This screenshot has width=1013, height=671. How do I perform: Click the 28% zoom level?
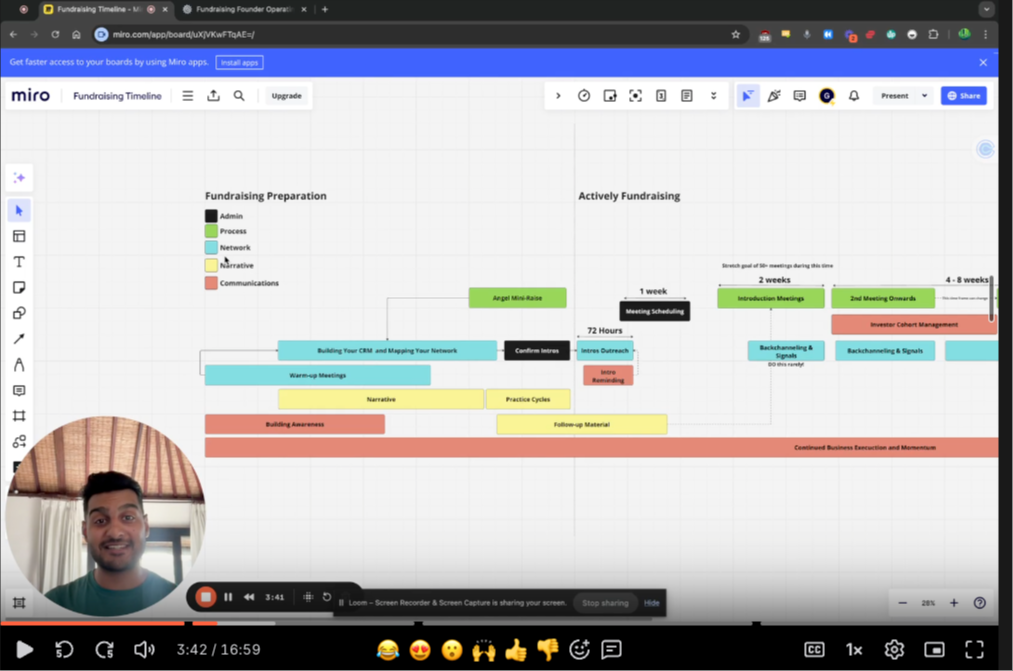pos(928,603)
